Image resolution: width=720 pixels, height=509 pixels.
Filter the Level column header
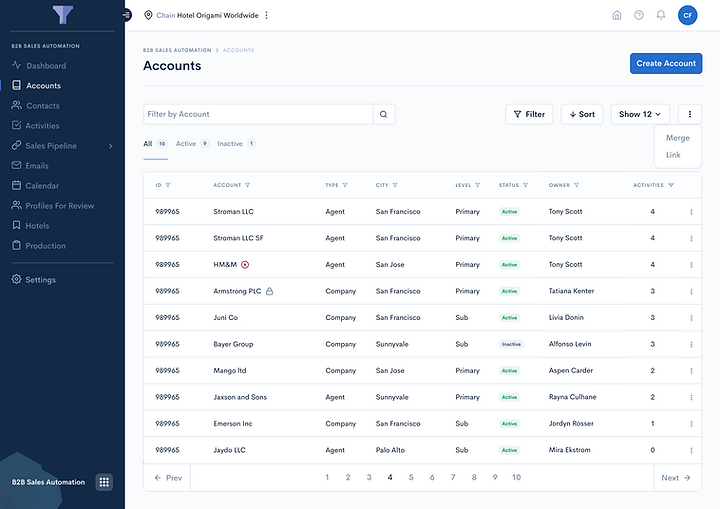coord(478,185)
